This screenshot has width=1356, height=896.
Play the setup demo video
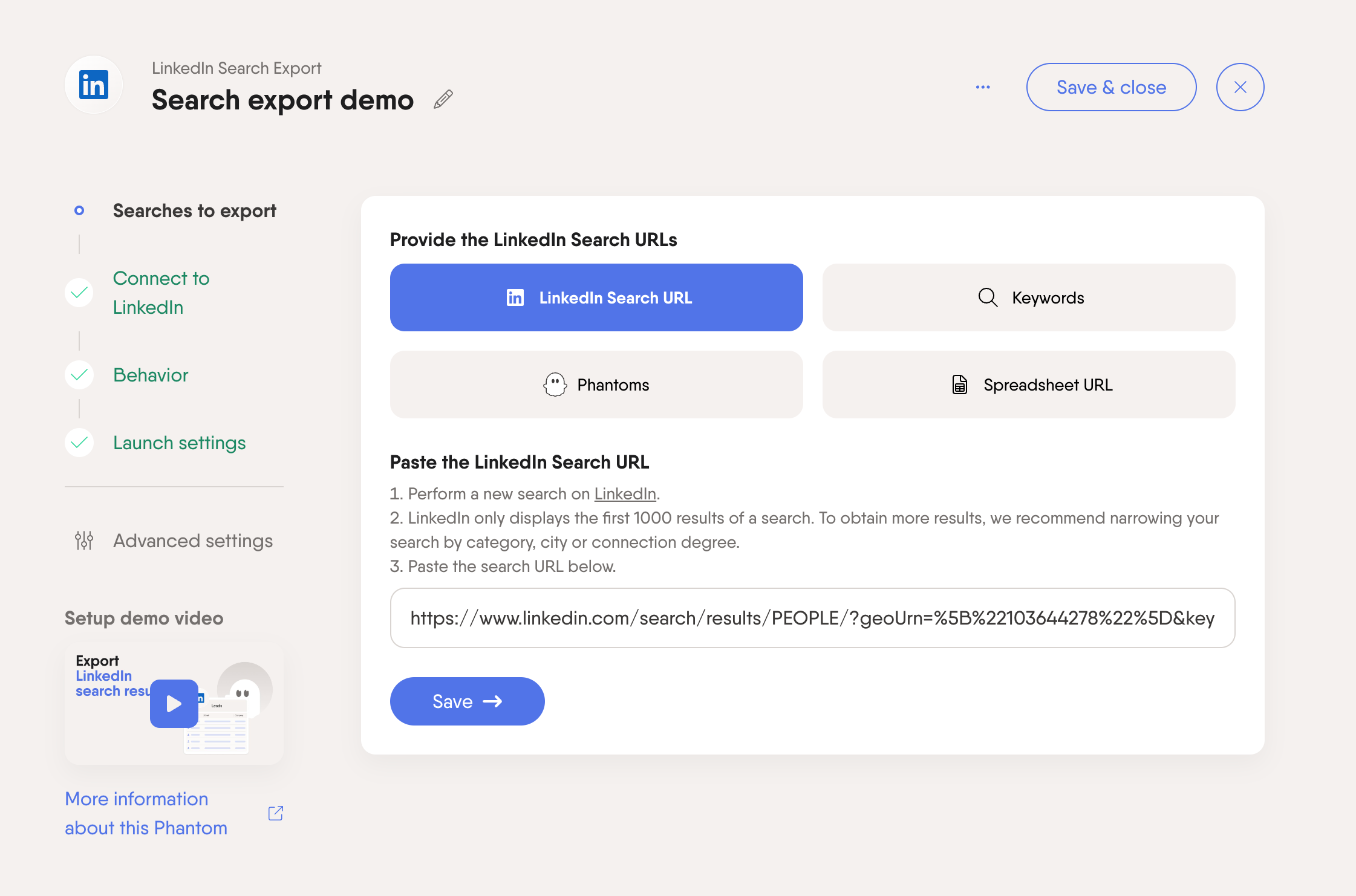tap(174, 704)
